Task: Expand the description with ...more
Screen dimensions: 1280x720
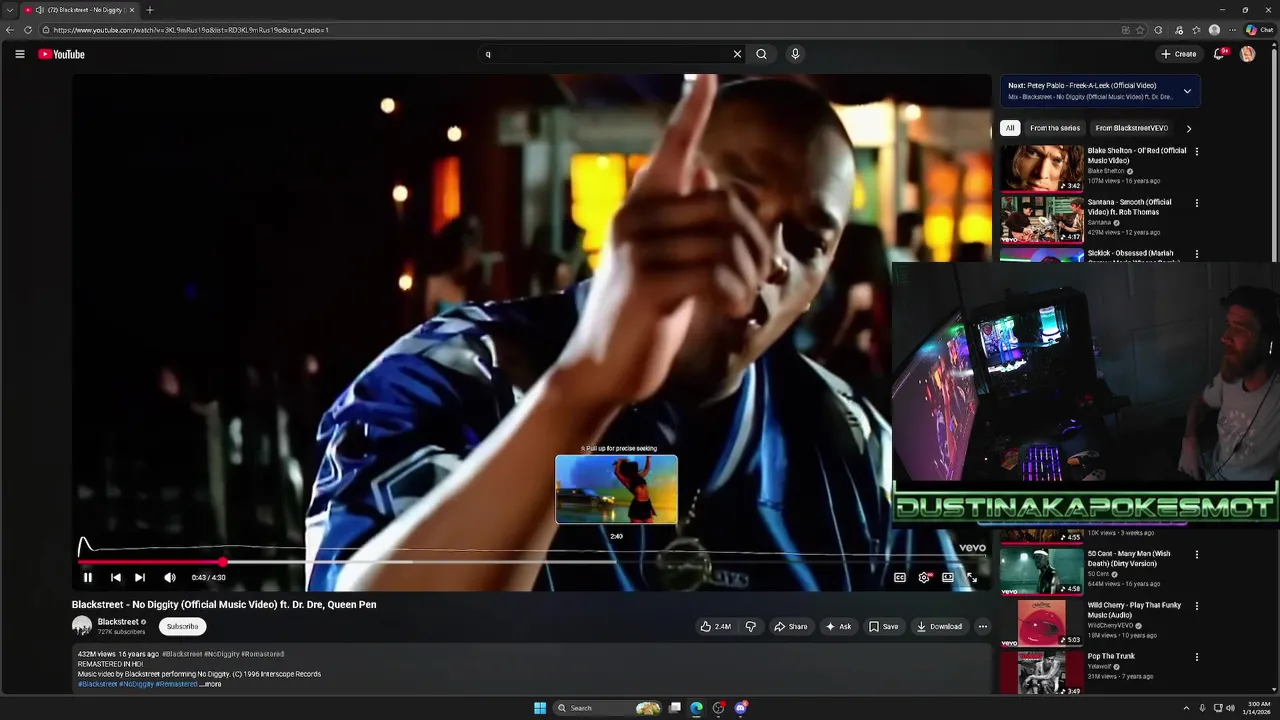Action: pyautogui.click(x=211, y=684)
